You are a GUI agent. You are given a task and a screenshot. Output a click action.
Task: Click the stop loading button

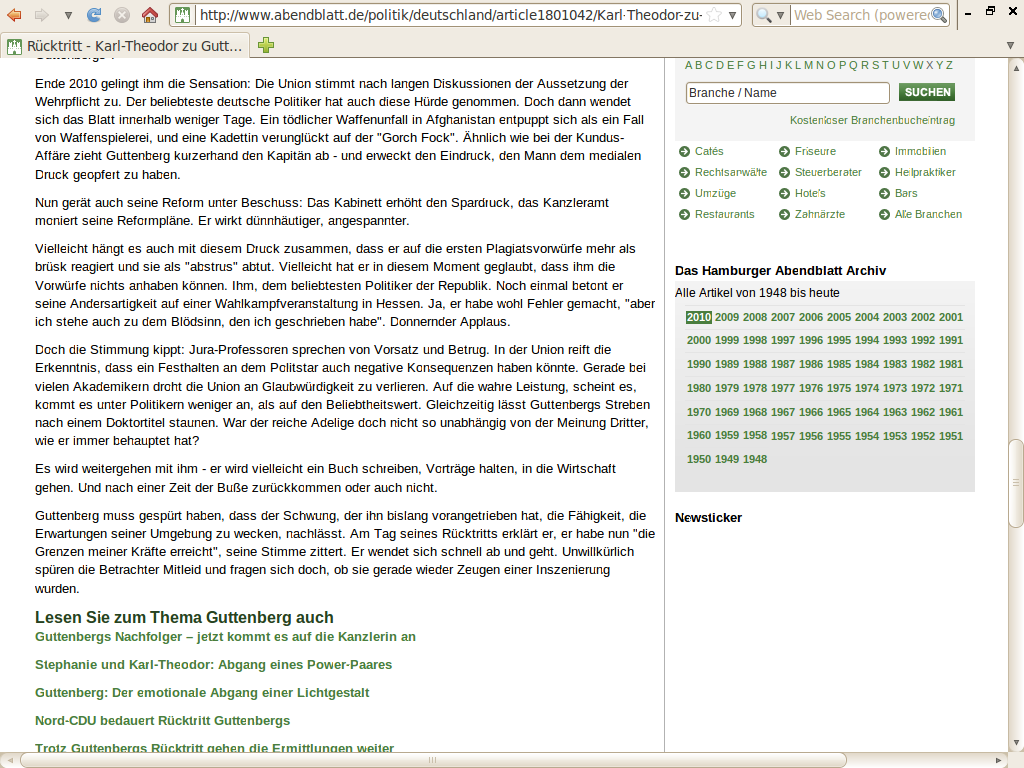point(121,14)
